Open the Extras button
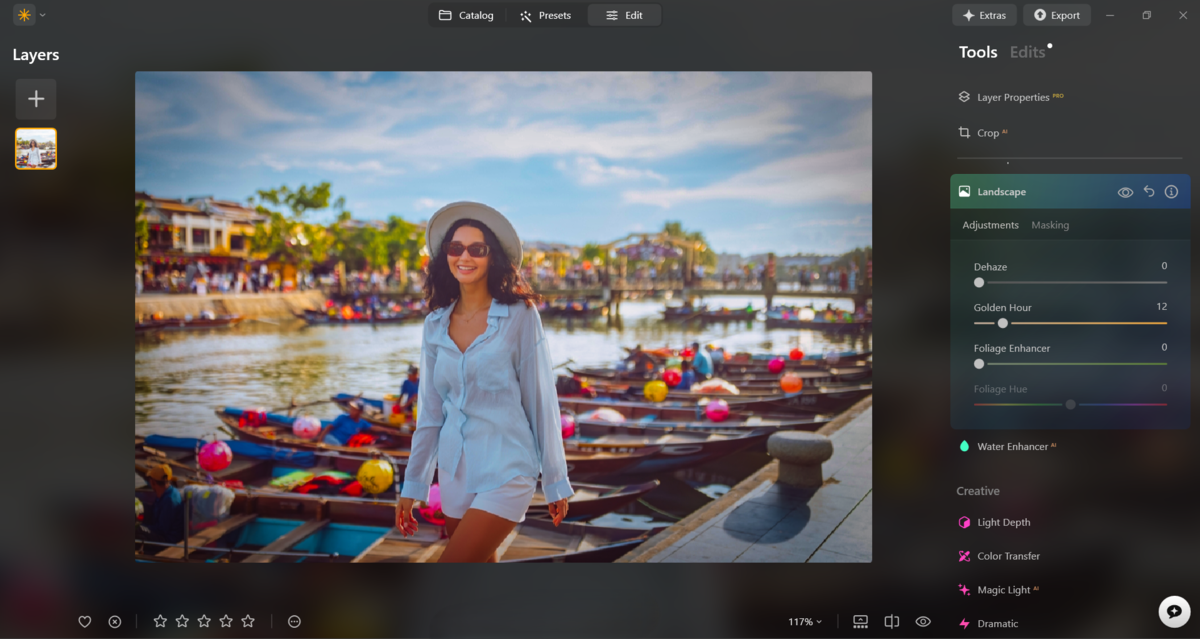The image size is (1200, 639). [984, 15]
